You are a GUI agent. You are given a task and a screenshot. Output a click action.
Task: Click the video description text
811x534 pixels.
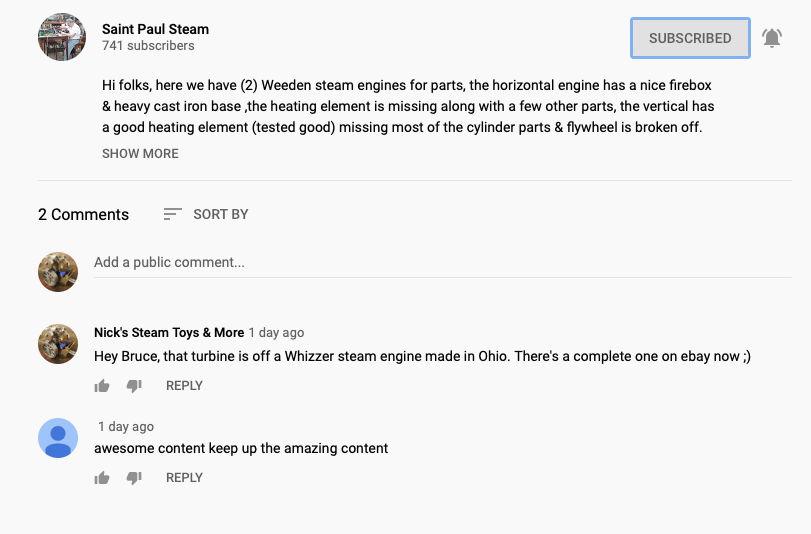click(x=407, y=107)
